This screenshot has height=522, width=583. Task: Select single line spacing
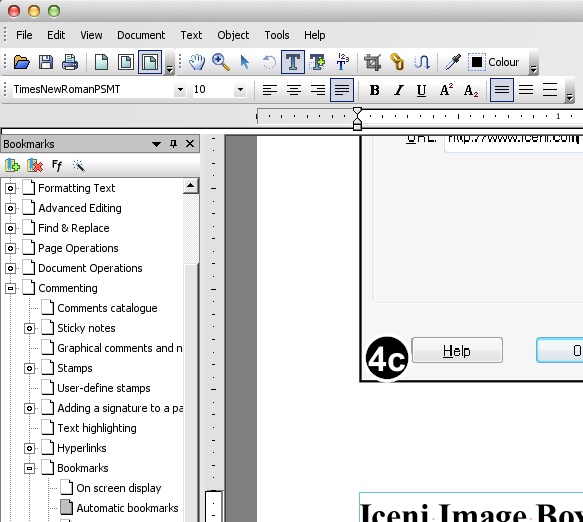(502, 90)
